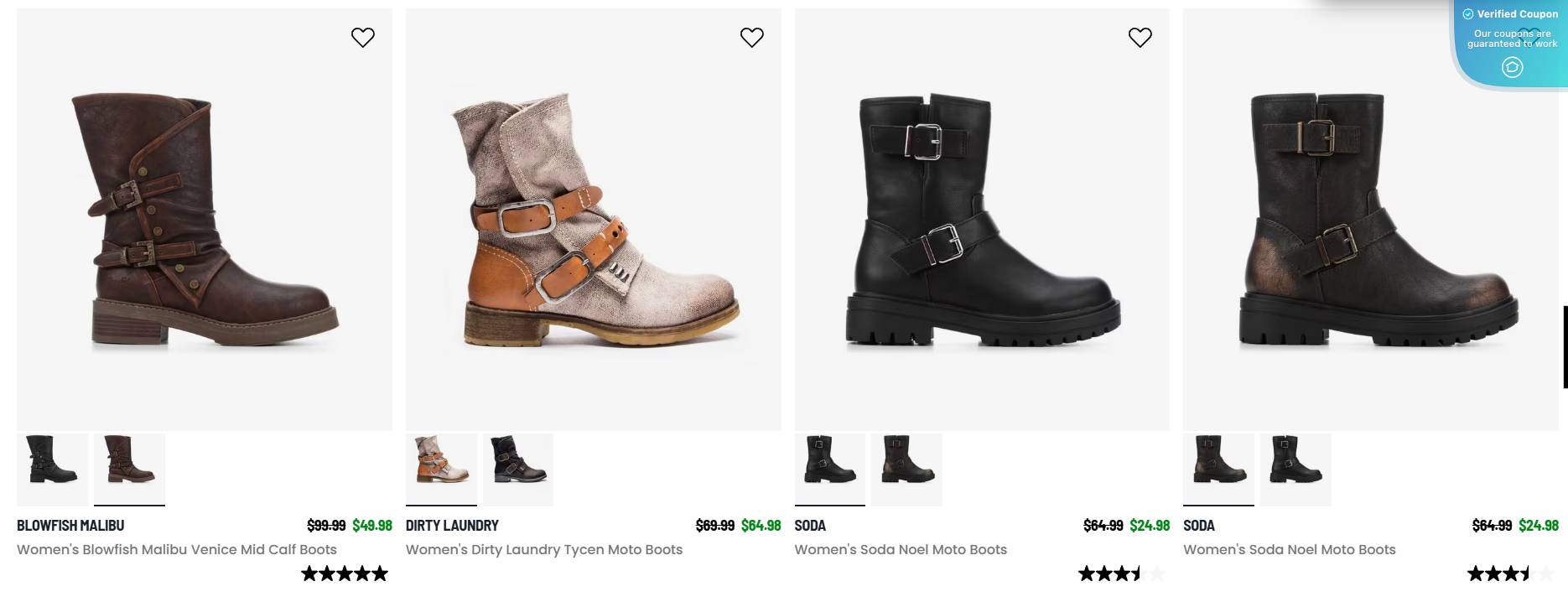Select the camo variant thumbnail for Soda Noel boots
Viewport: 1568px width, 602px height.
pos(906,470)
